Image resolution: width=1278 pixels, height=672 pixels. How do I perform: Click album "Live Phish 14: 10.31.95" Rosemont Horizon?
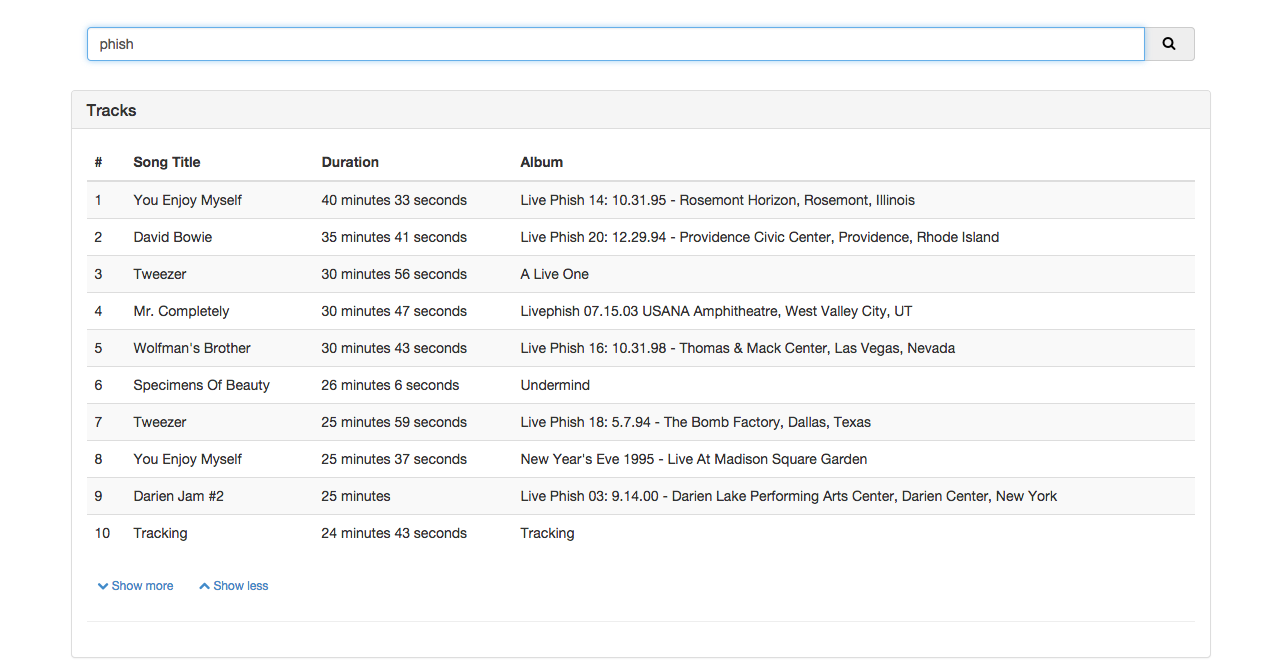click(x=717, y=200)
